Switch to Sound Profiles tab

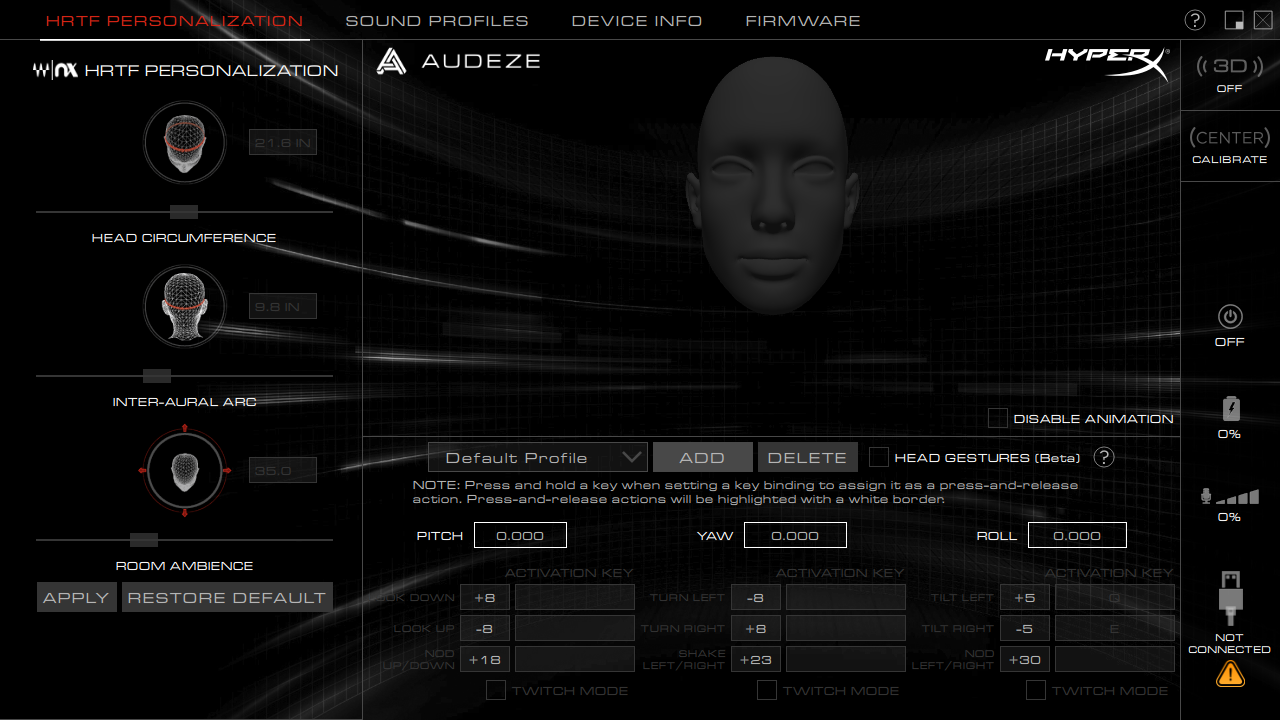pos(437,20)
